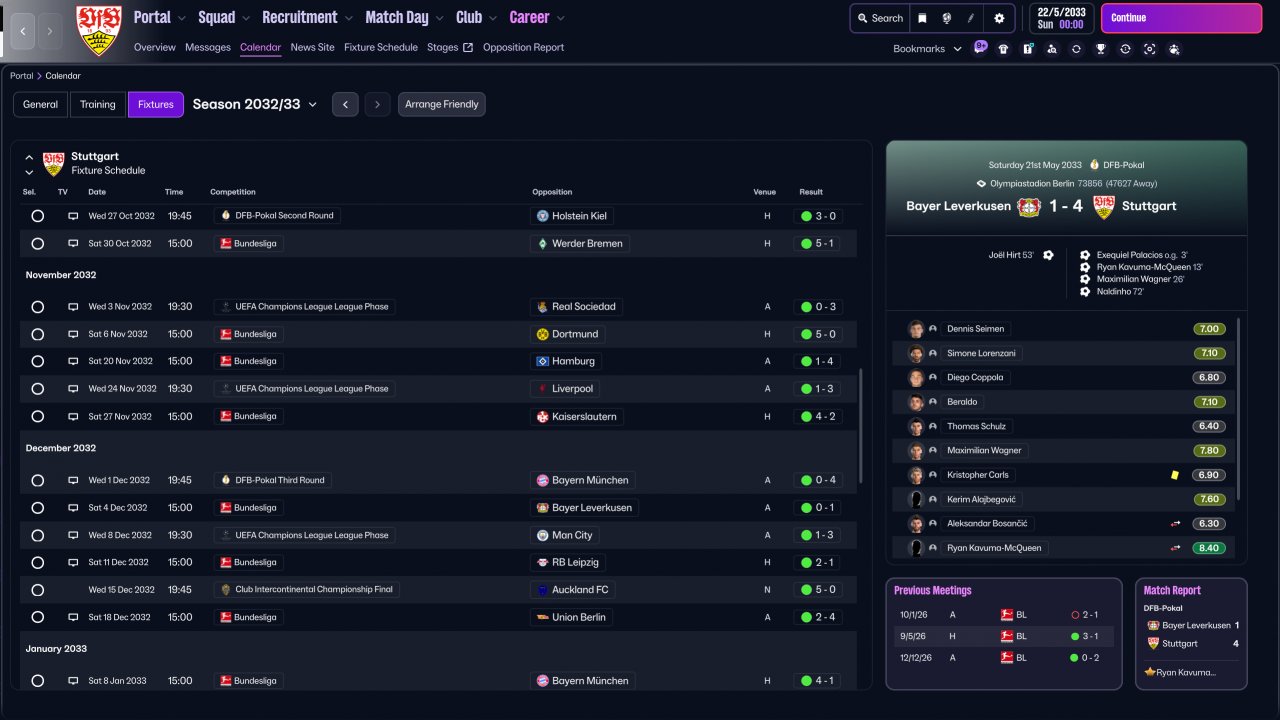Click the TV icon for Dortmund fixture

coord(73,334)
